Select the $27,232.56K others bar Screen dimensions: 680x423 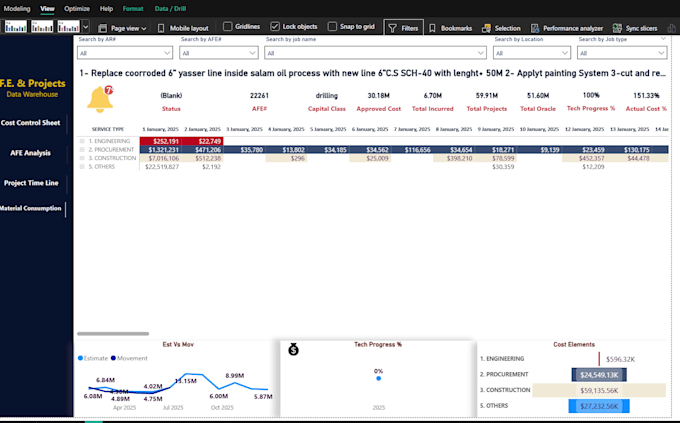point(599,406)
